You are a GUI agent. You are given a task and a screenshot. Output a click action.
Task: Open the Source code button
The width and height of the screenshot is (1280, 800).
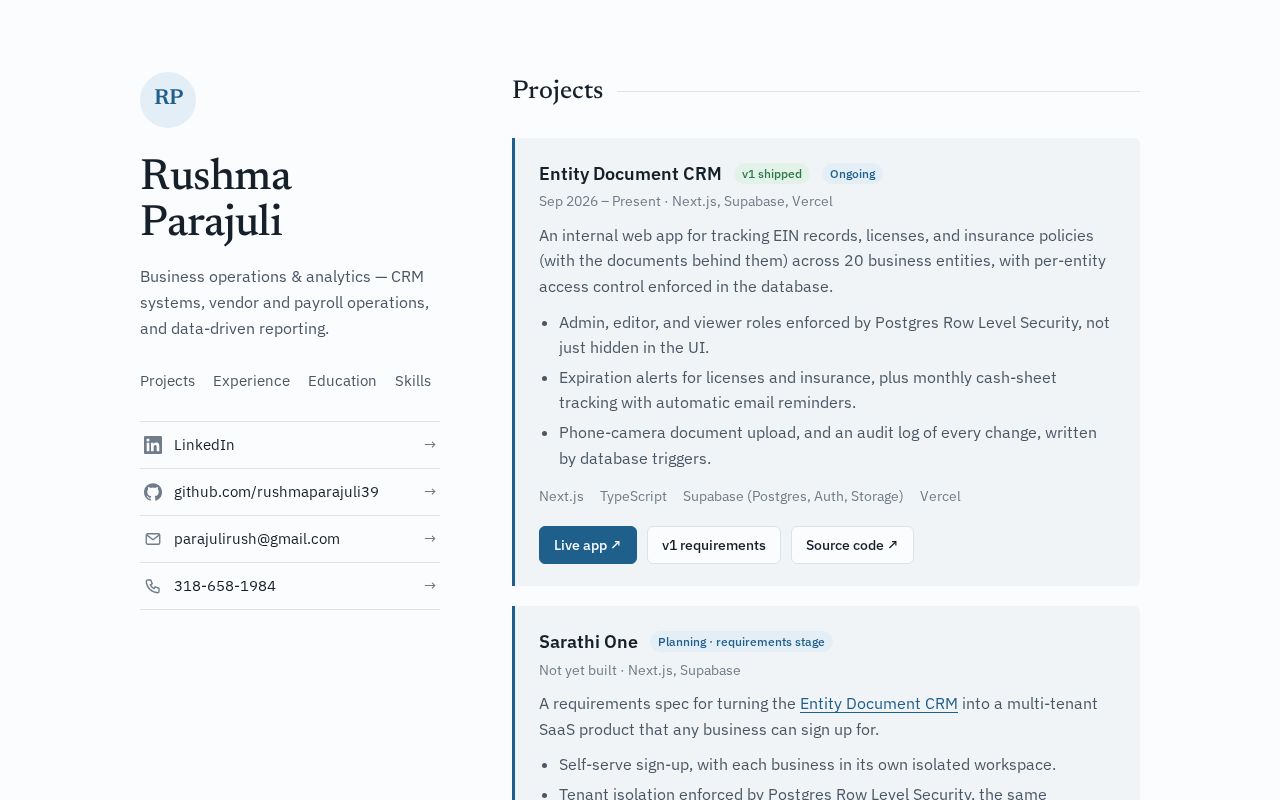pyautogui.click(x=852, y=545)
